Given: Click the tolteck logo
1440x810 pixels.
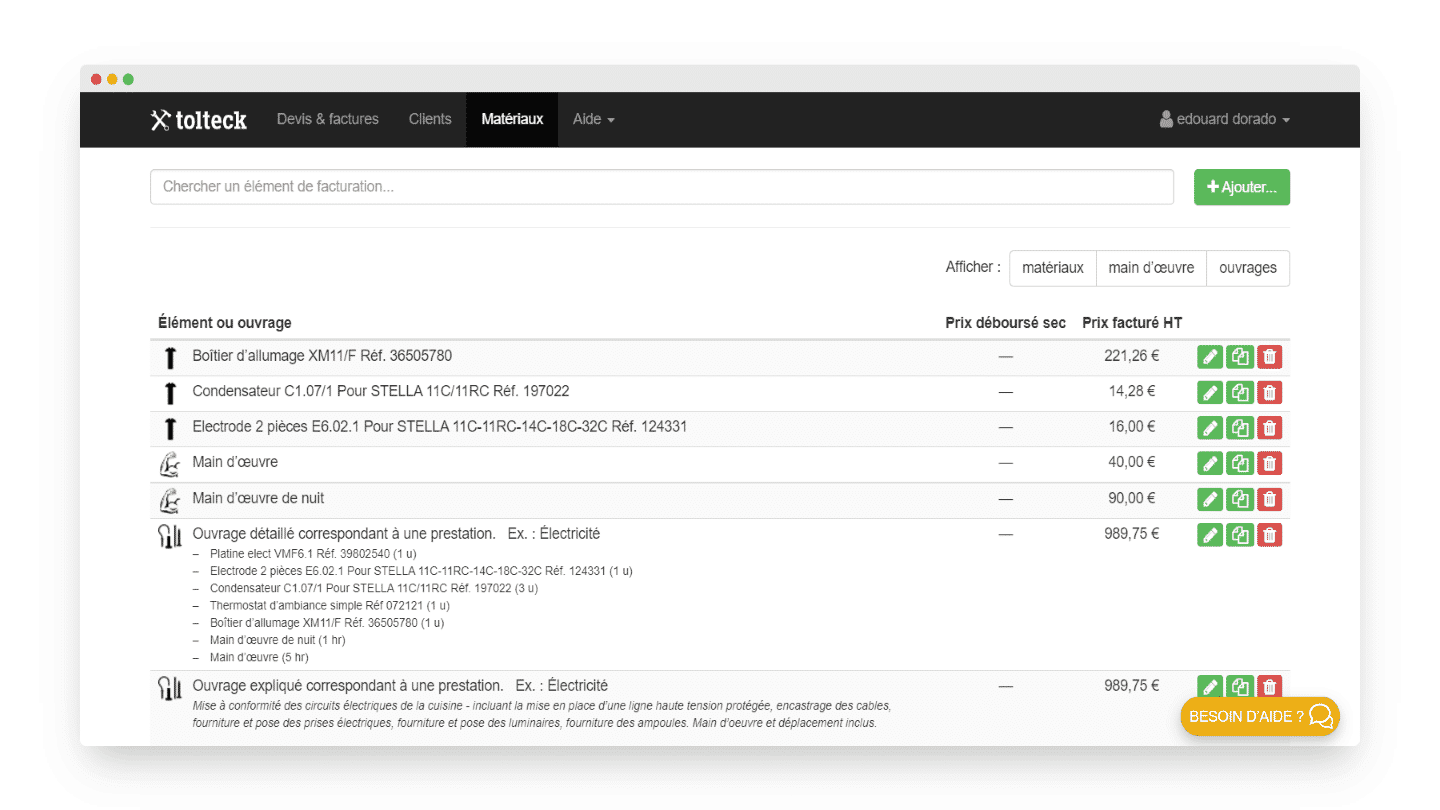Looking at the screenshot, I should tap(199, 120).
